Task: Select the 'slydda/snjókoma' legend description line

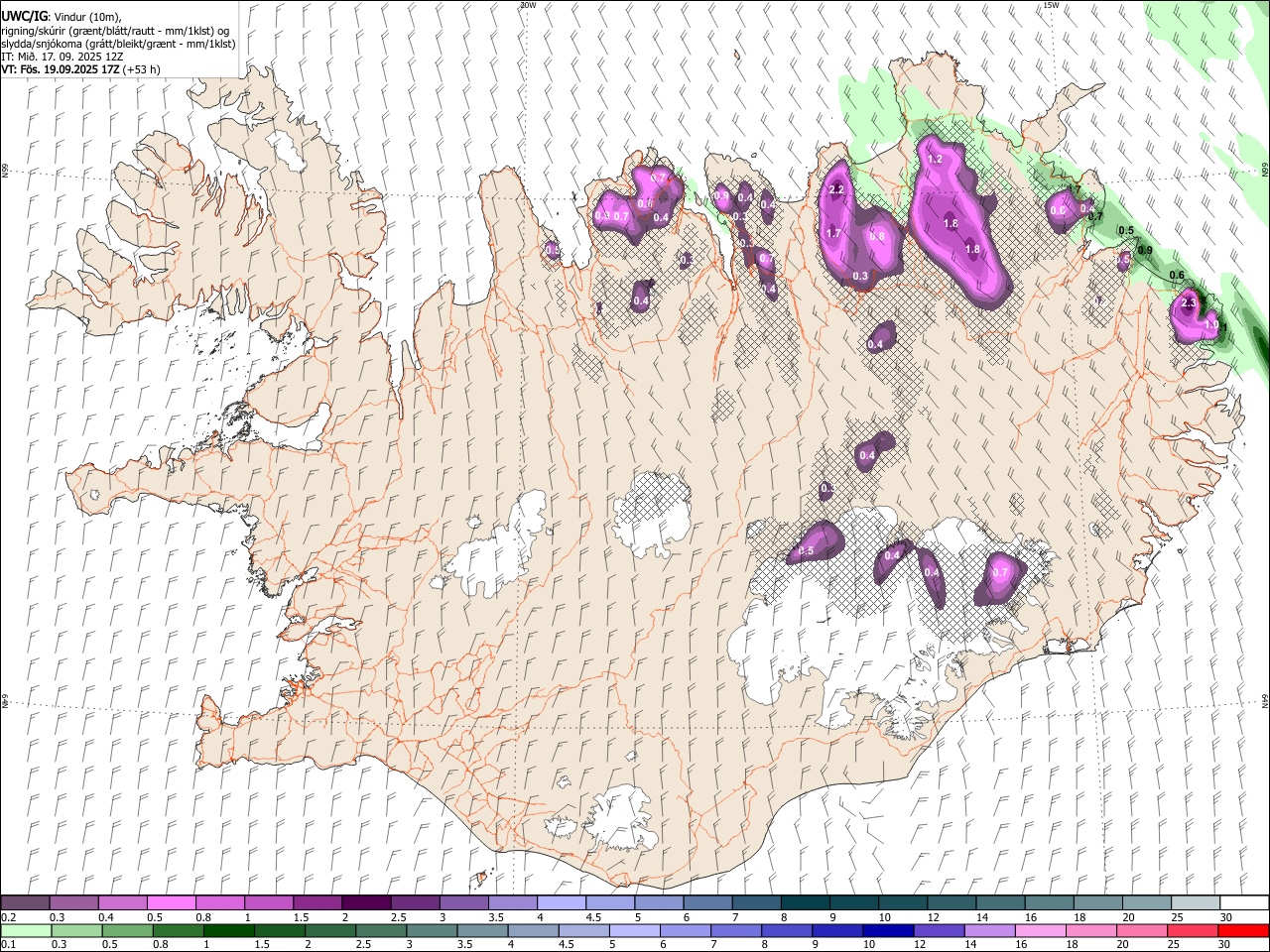Action: (118, 44)
